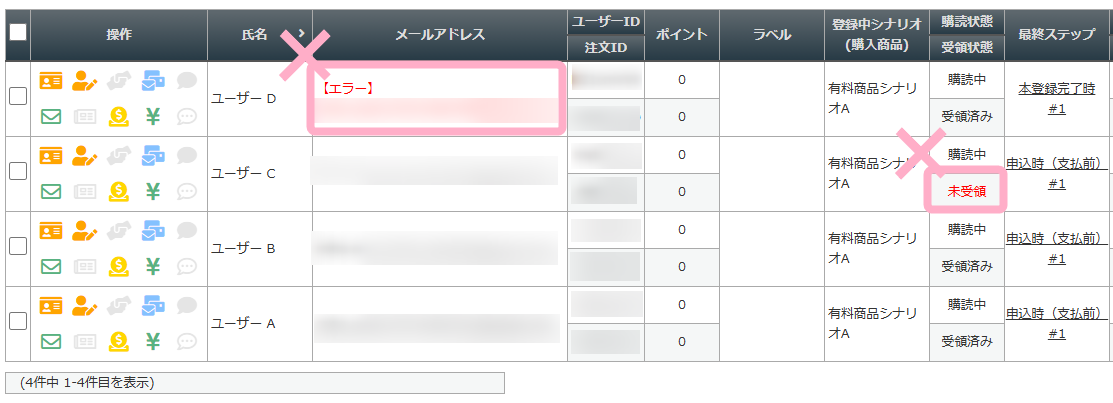1113x403 pixels.
Task: Click the edit user icon for ユーザー C
Action: click(85, 156)
